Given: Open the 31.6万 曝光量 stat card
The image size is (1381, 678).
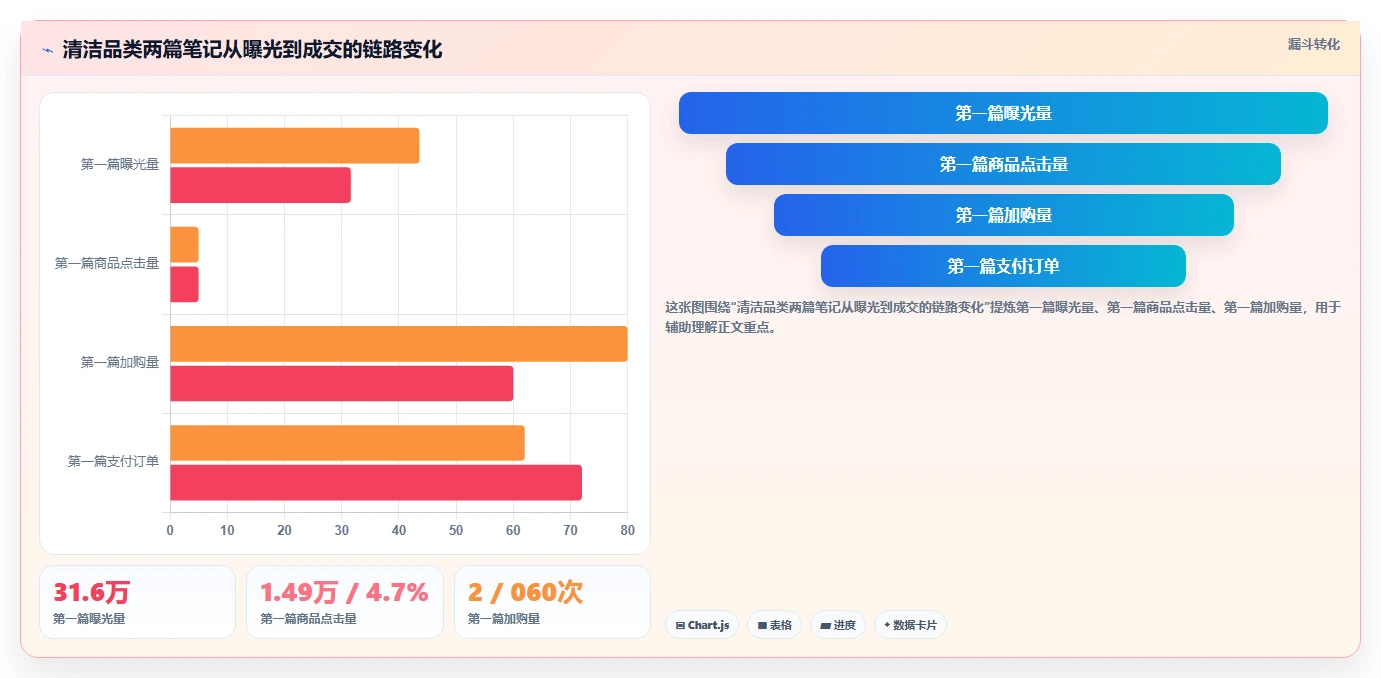Looking at the screenshot, I should pos(137,602).
